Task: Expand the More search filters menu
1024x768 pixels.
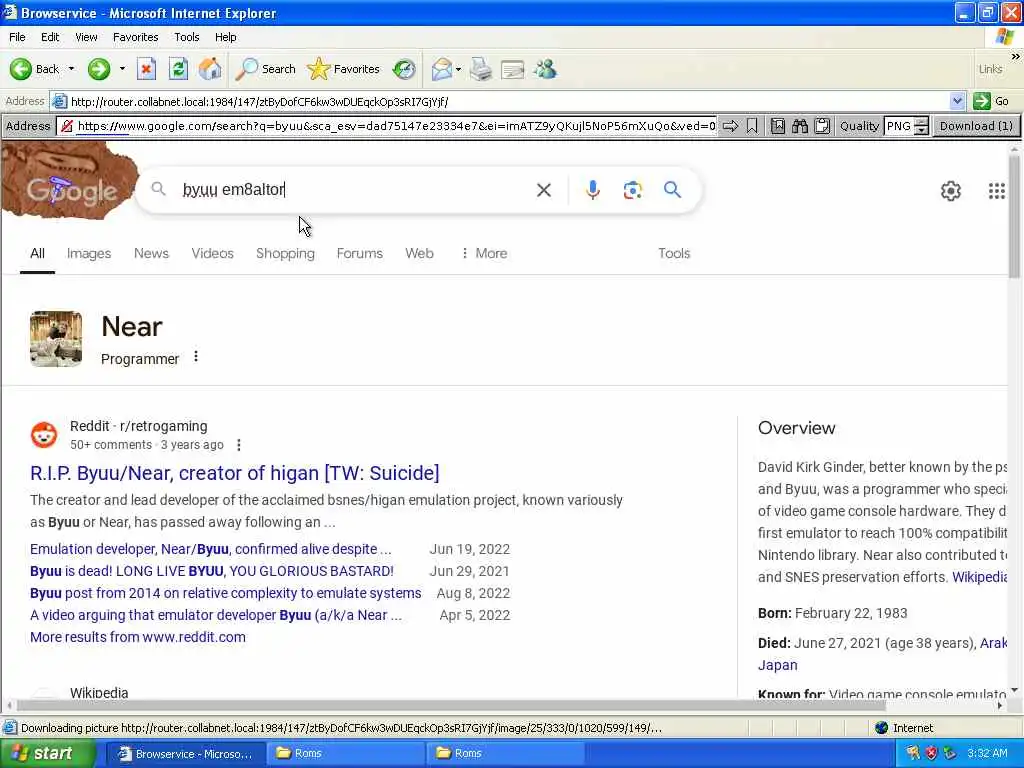Action: [484, 253]
